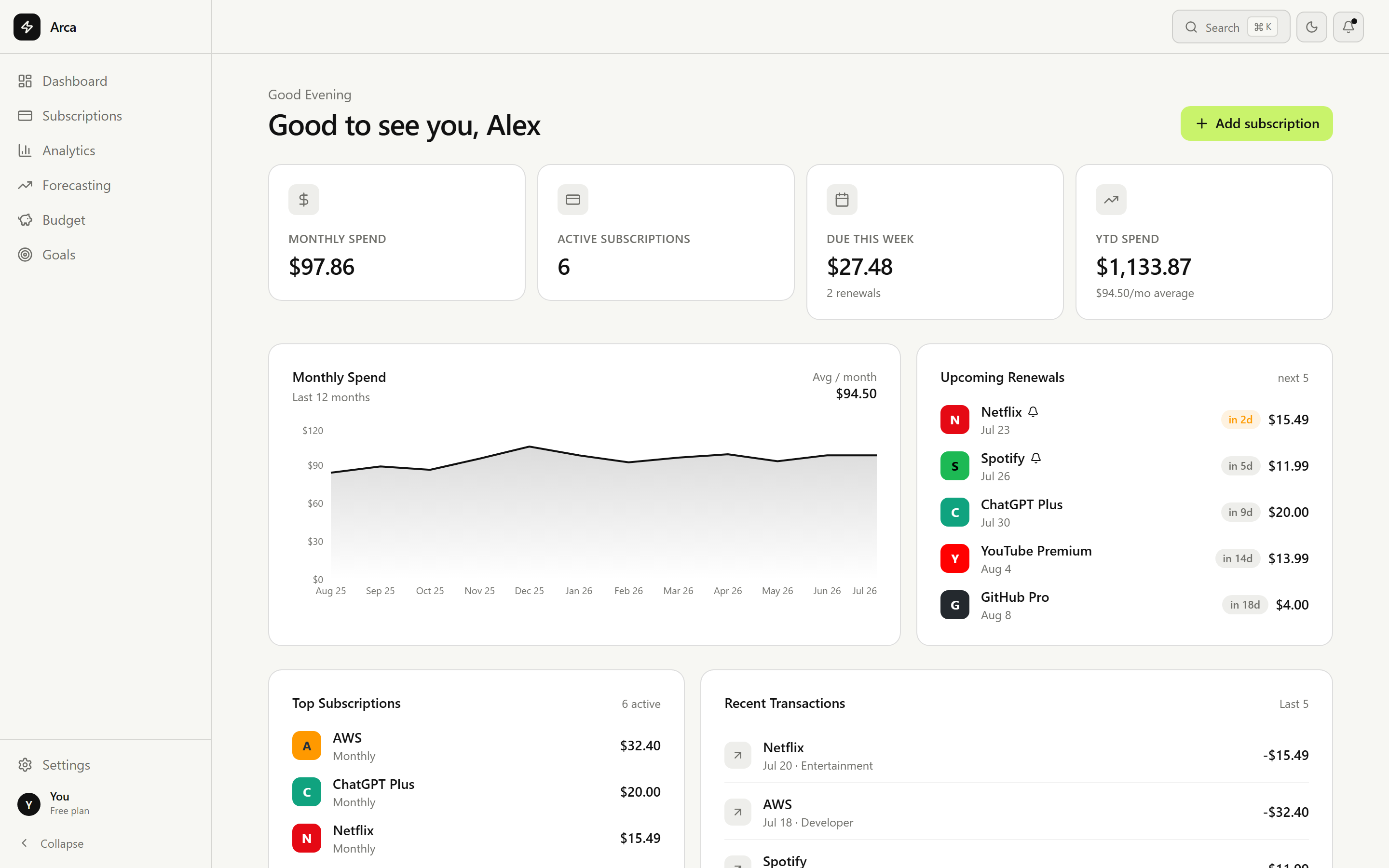
Task: Click the orange AWS A icon in Top Subscriptions
Action: (x=307, y=746)
